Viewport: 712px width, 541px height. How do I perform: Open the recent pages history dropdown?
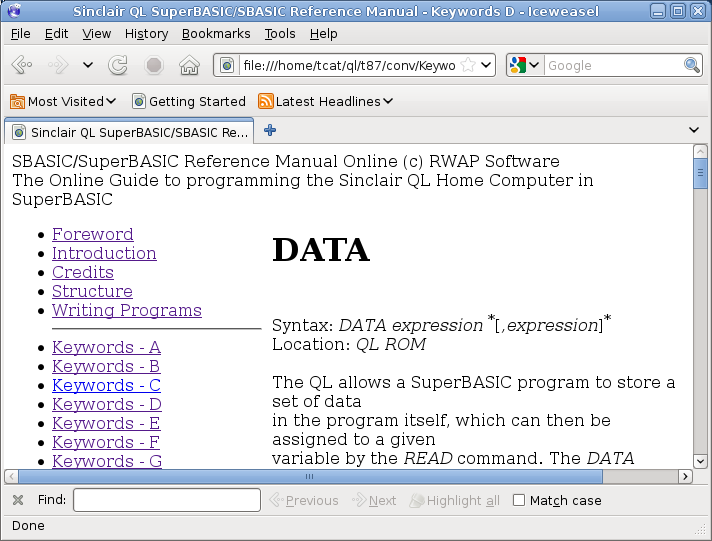click(88, 65)
